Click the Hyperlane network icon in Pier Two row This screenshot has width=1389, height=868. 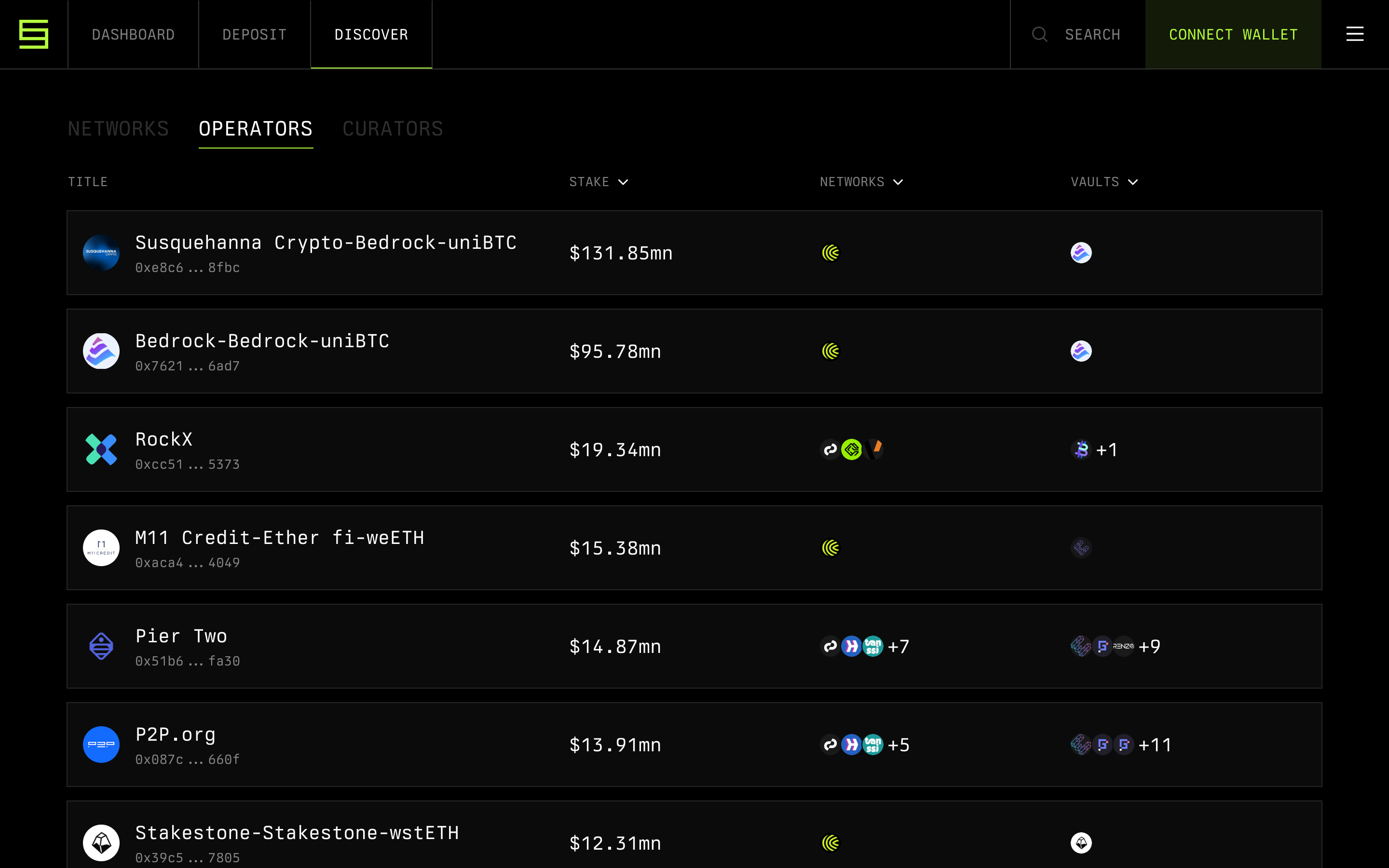click(852, 646)
